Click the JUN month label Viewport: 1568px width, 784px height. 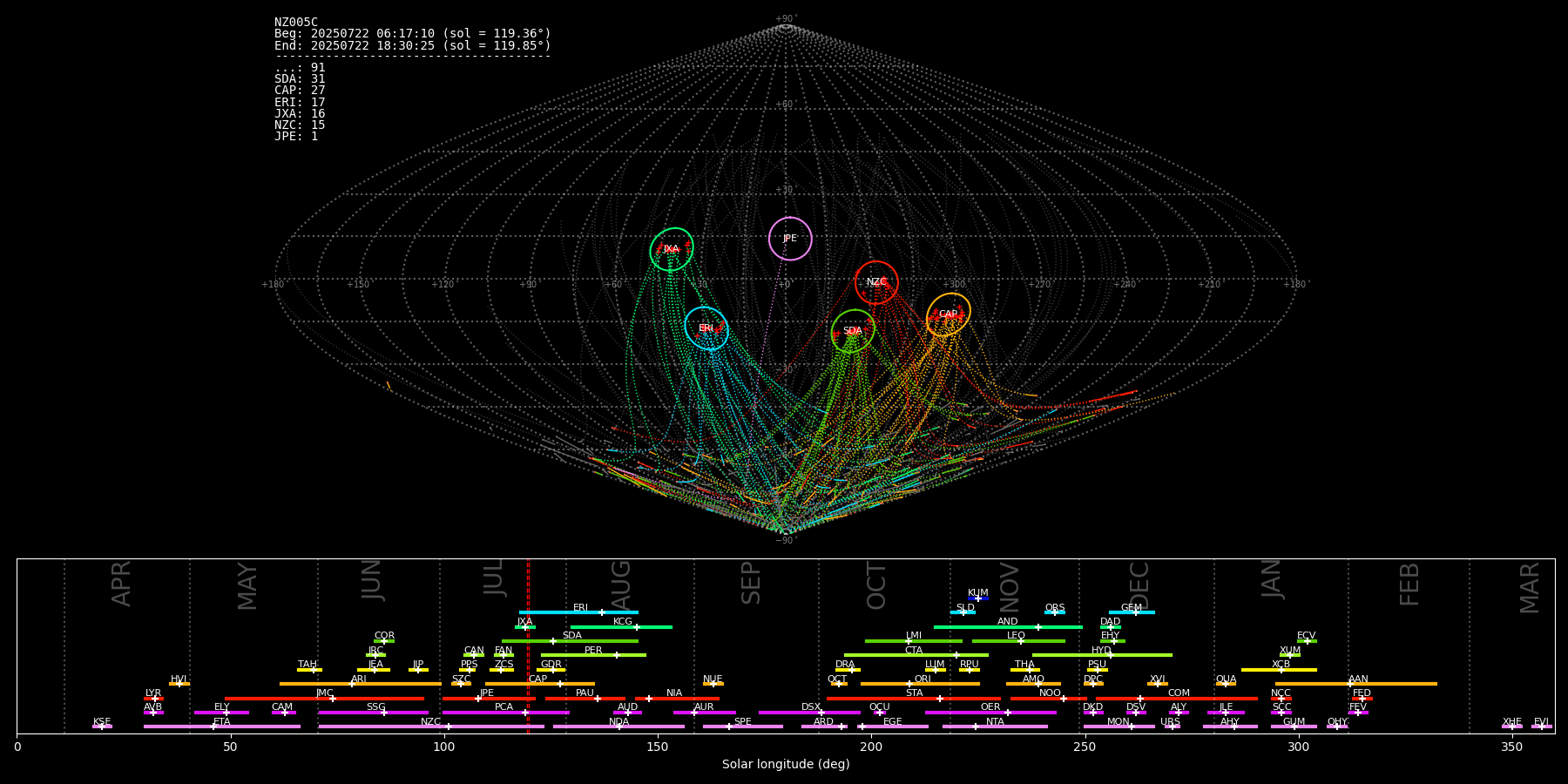click(372, 579)
